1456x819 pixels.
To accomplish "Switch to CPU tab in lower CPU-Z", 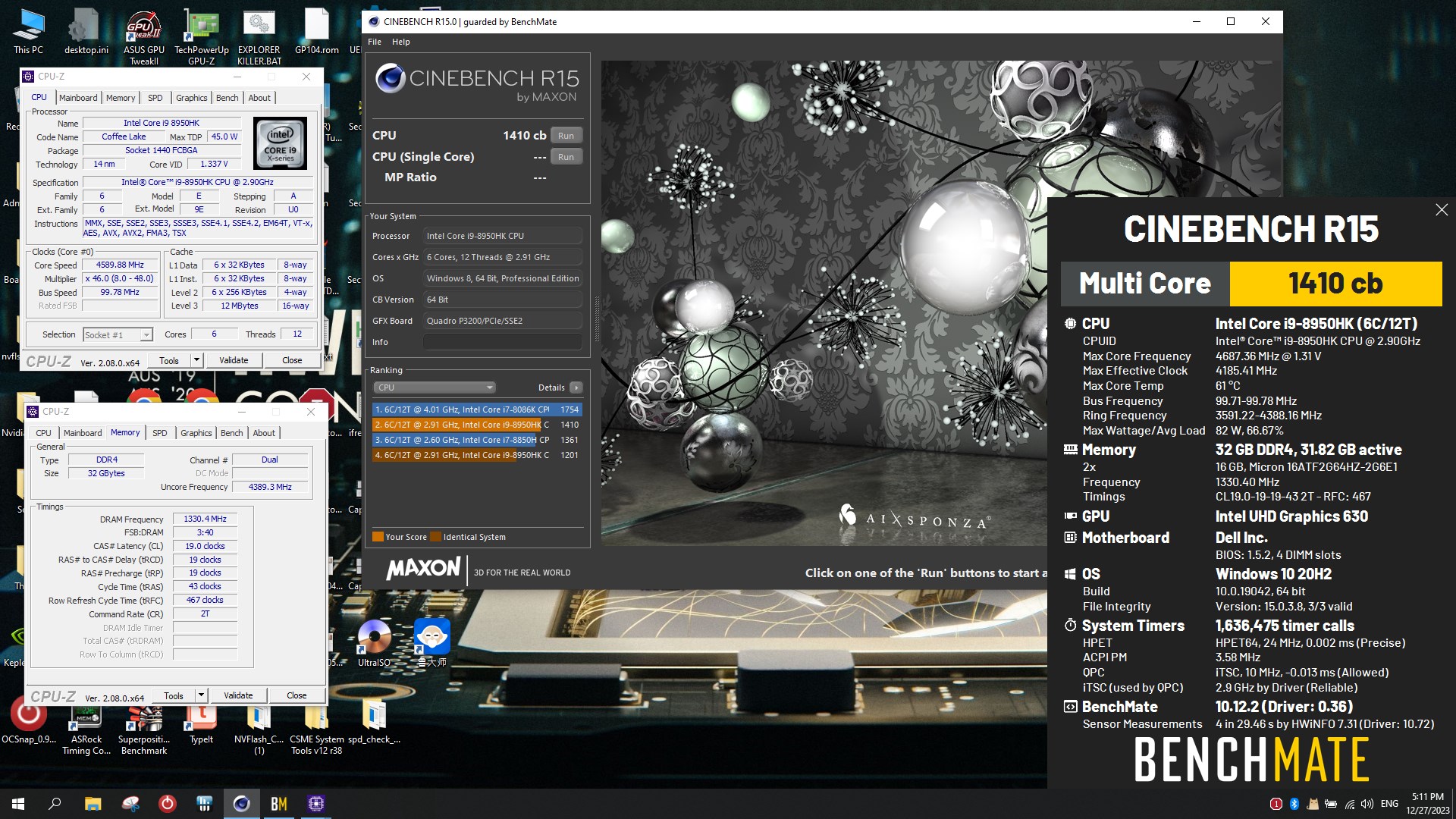I will coord(43,433).
